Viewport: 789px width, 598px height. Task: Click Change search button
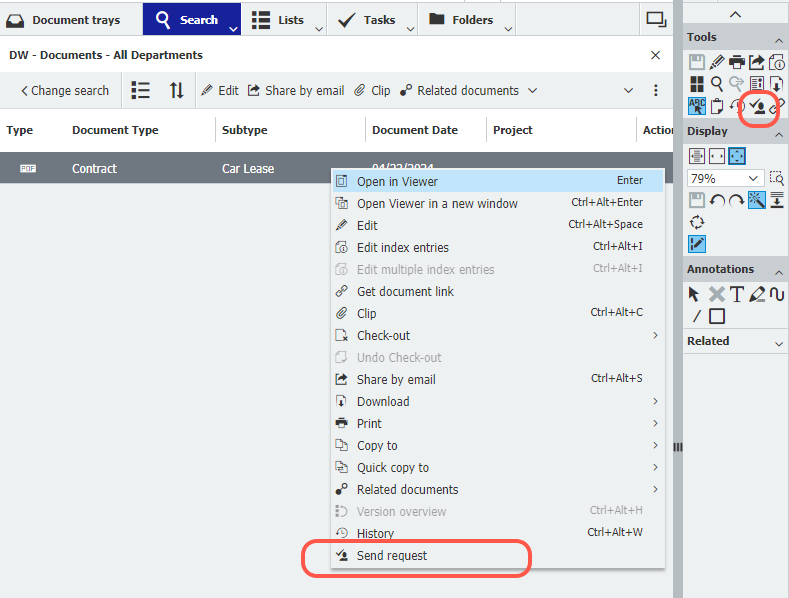(x=65, y=91)
